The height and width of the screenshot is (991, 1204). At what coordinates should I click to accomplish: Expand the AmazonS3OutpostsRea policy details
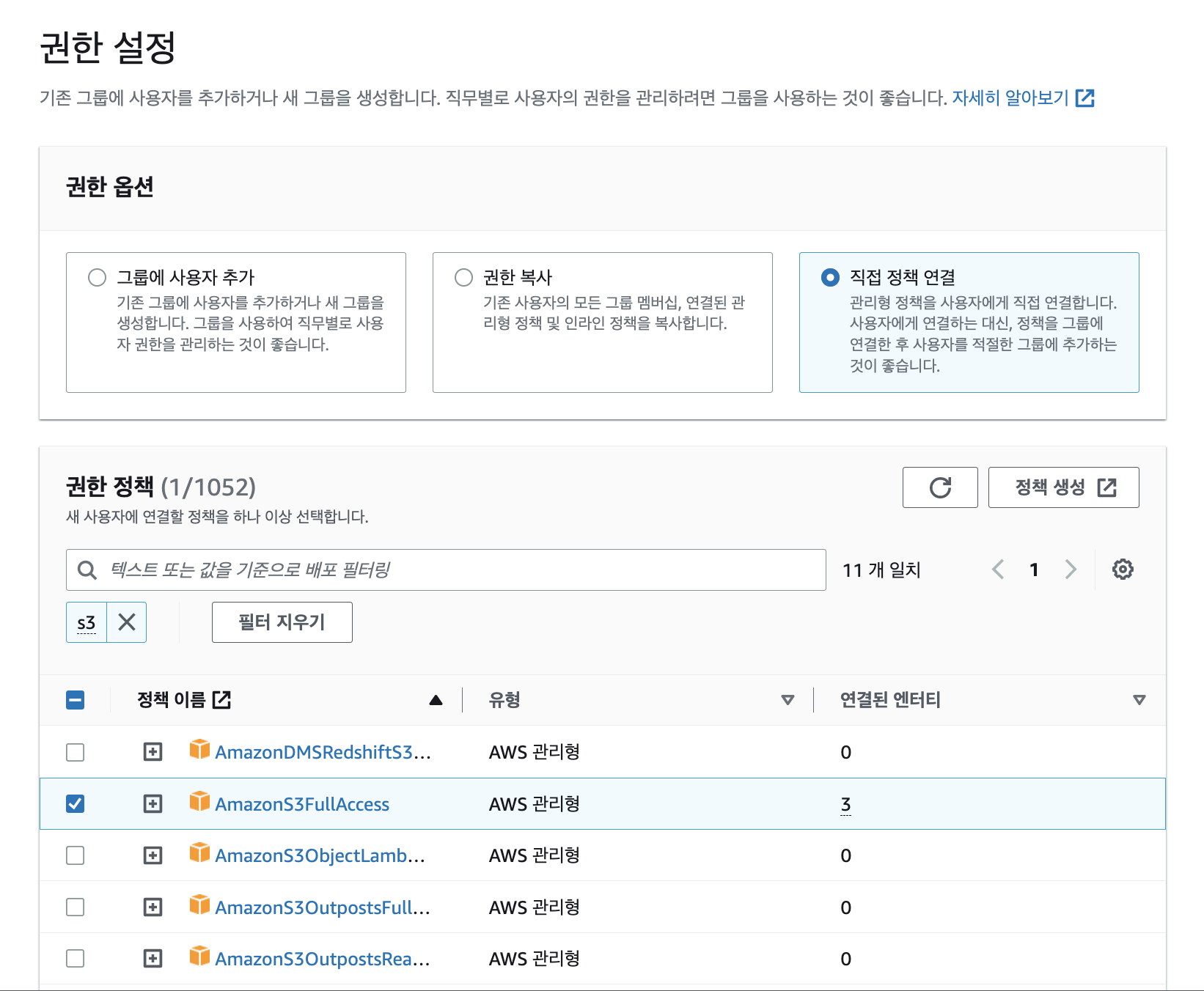(153, 959)
